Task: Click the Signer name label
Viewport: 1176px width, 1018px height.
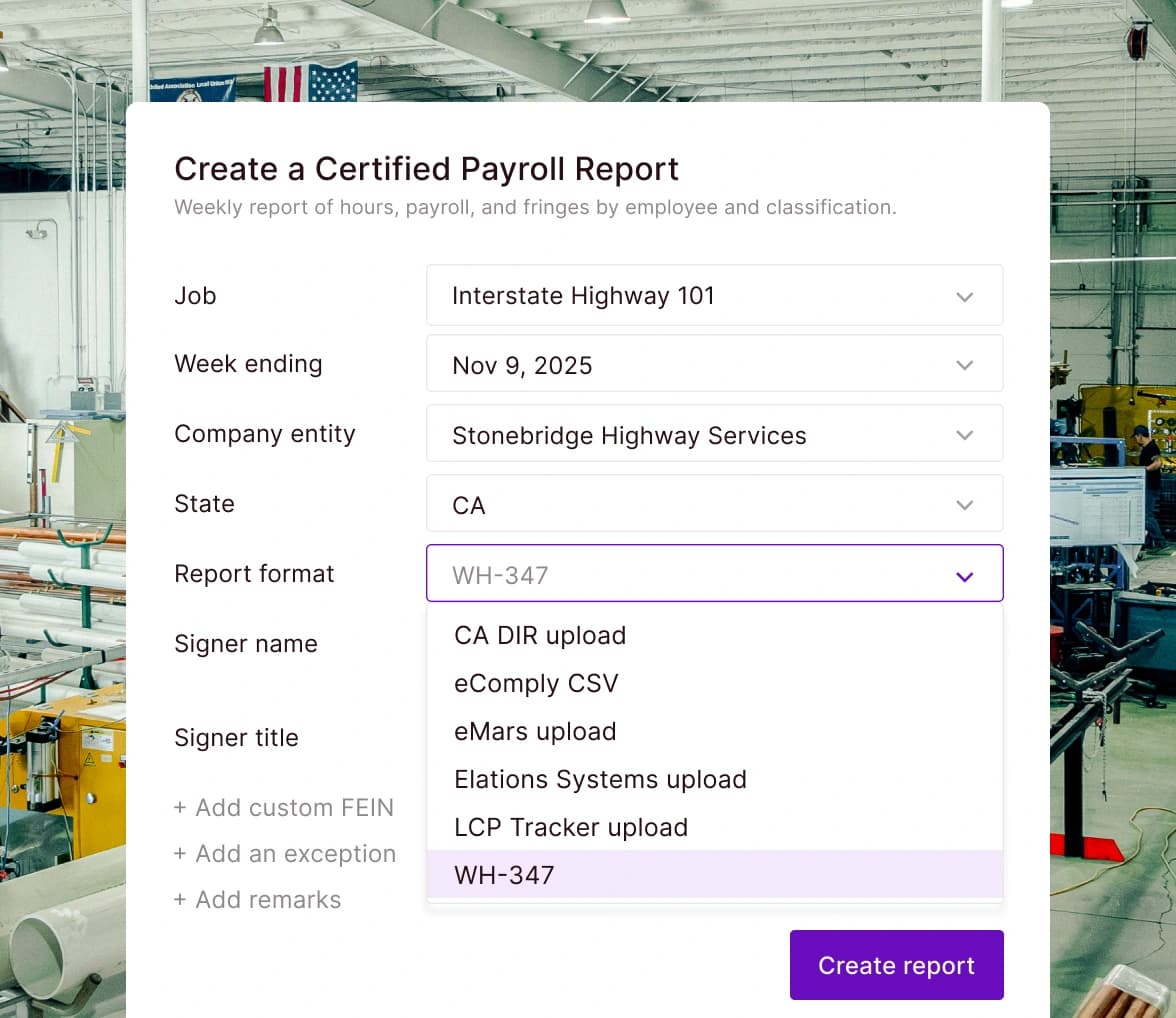Action: (x=246, y=644)
